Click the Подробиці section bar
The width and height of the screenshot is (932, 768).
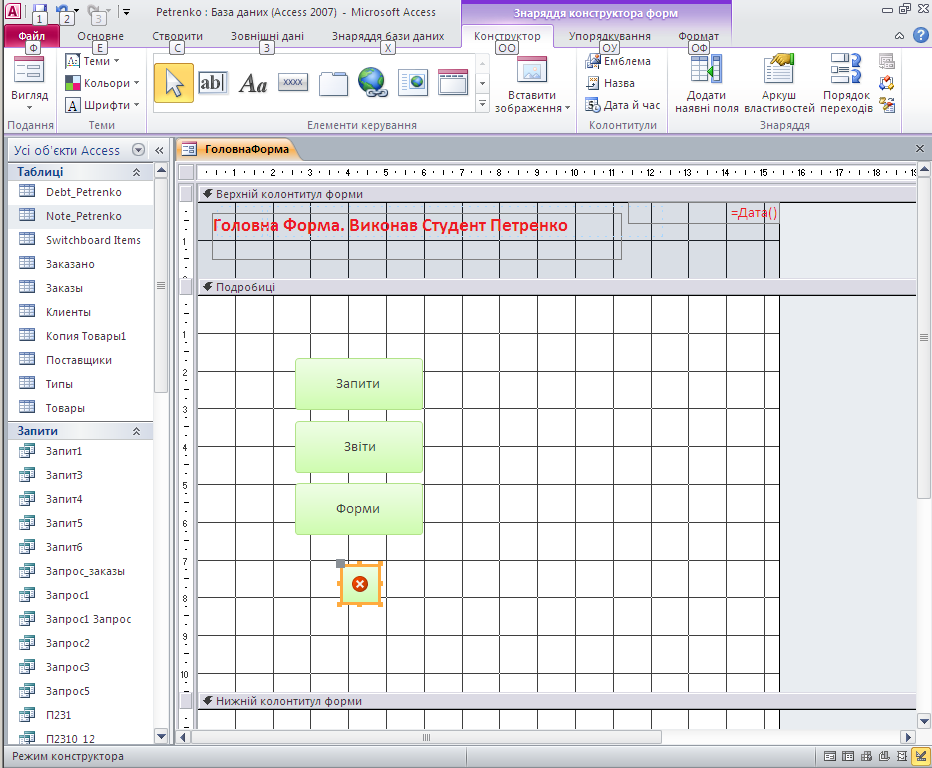[x=556, y=287]
